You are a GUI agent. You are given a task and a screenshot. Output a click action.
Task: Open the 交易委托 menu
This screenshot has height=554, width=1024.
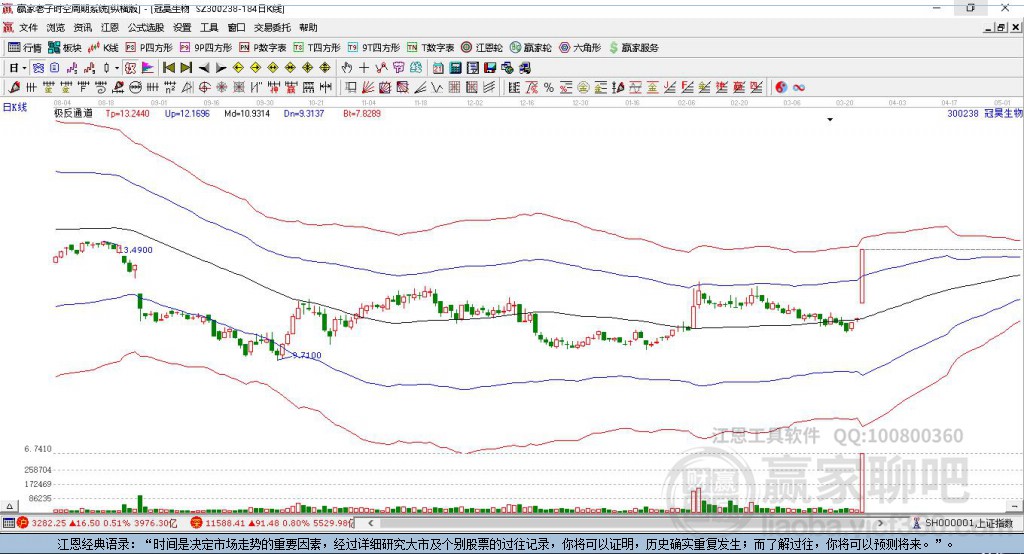coord(272,27)
